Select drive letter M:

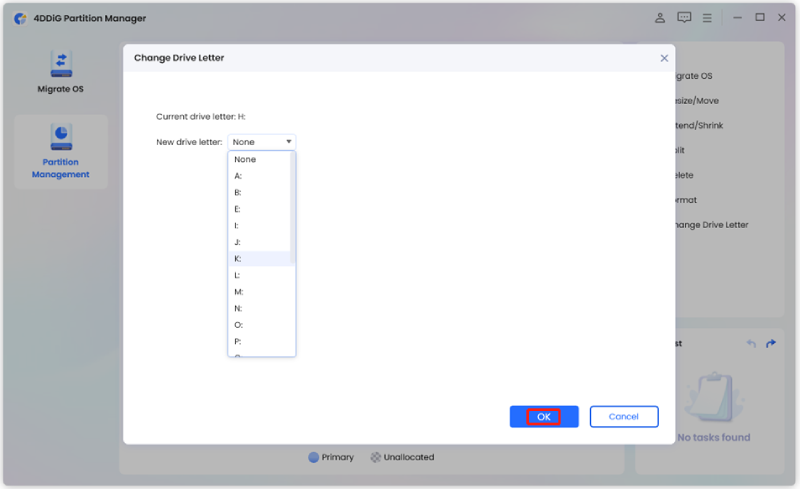(x=261, y=292)
